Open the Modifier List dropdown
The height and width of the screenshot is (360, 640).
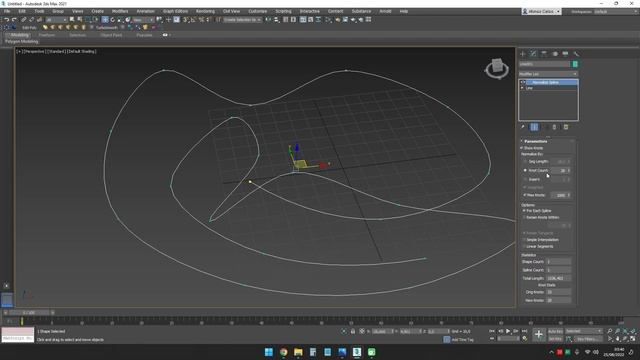[x=548, y=74]
